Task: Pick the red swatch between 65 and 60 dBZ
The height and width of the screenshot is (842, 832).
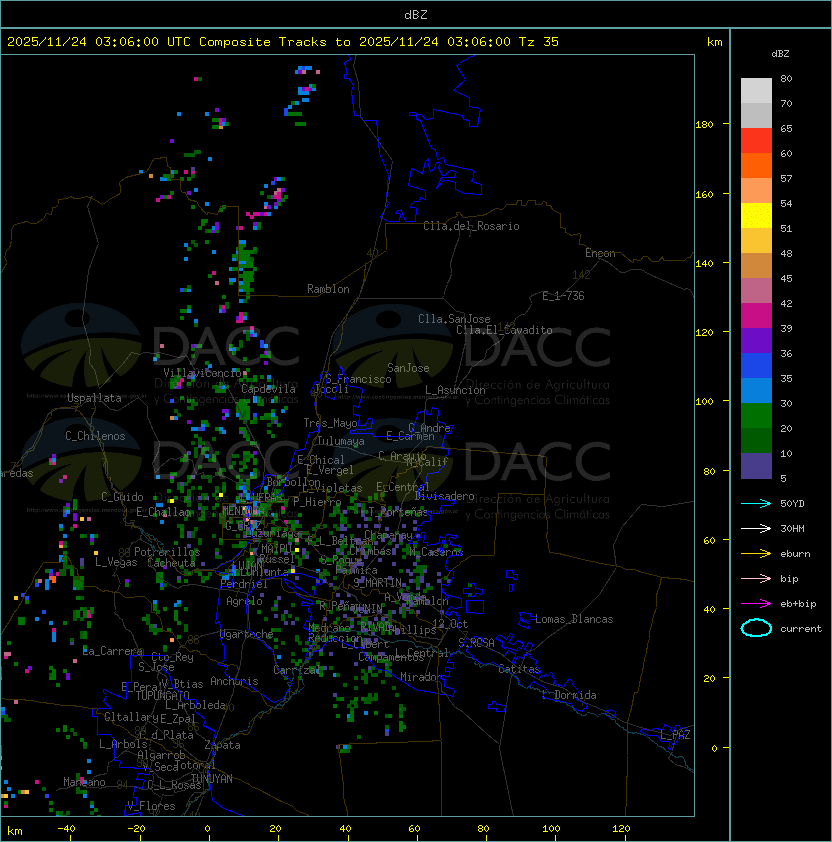Action: (756, 141)
